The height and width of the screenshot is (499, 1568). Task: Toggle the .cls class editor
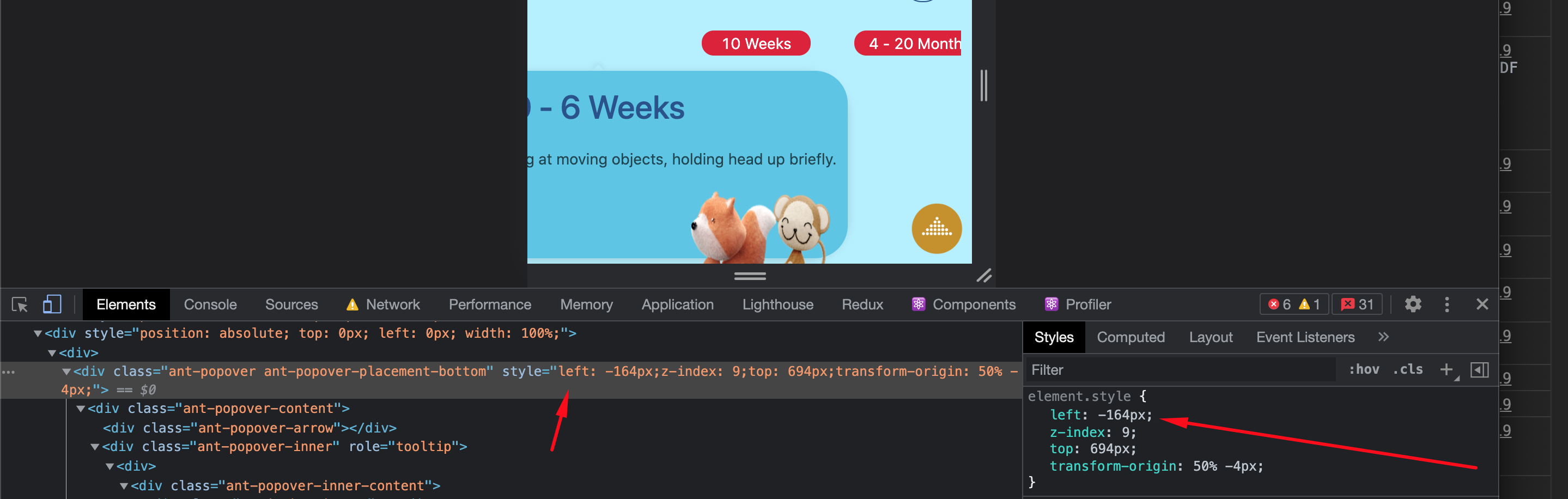tap(1408, 369)
